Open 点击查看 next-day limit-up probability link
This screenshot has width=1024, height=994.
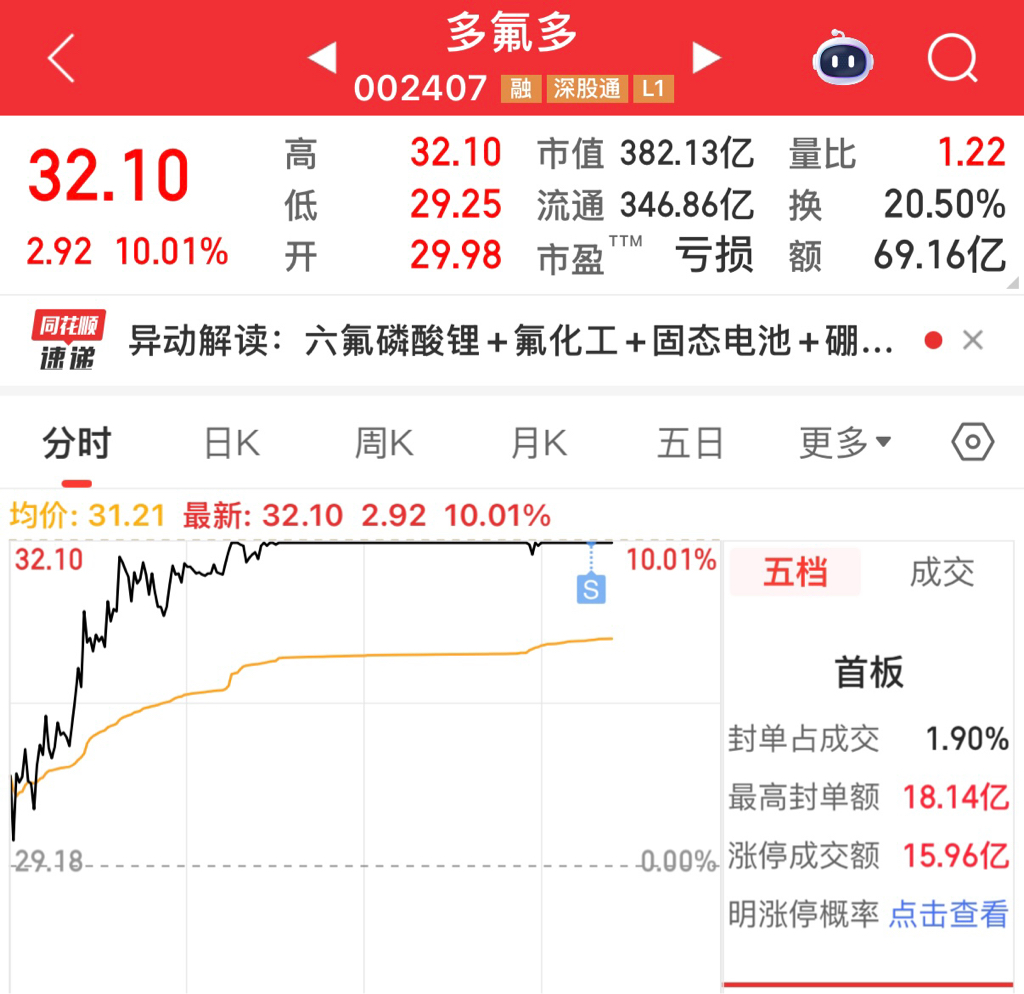(949, 914)
